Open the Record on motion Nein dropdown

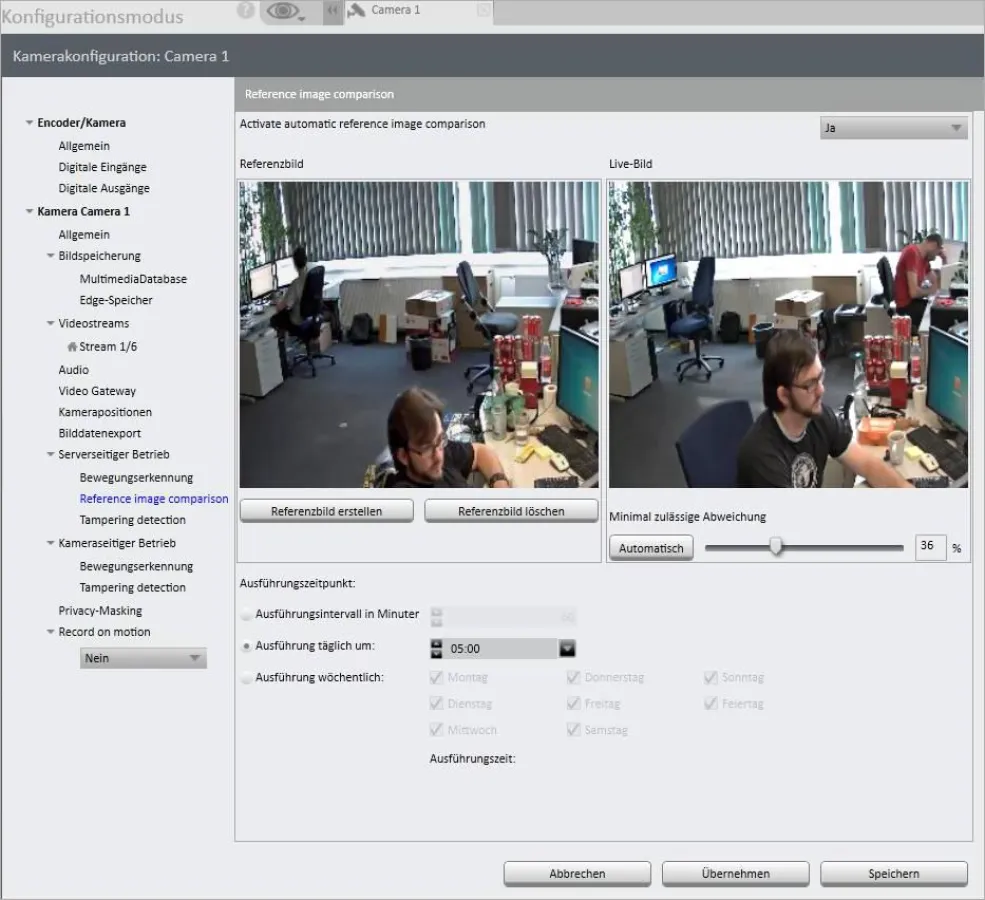(143, 658)
